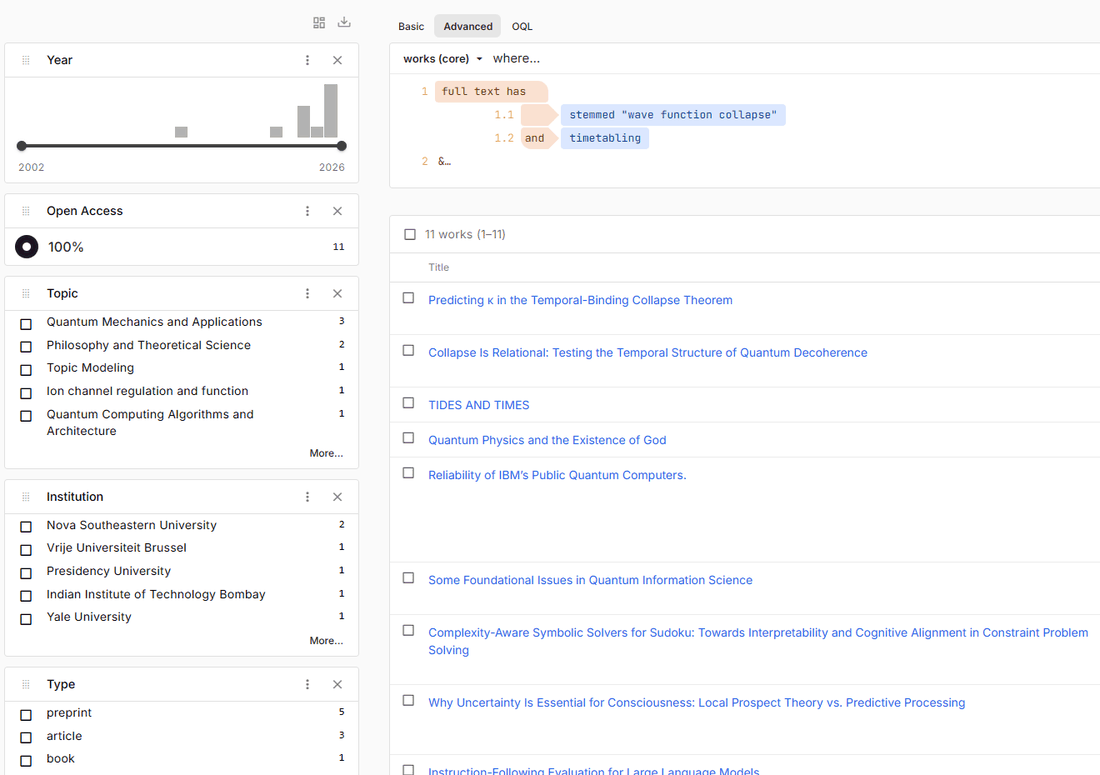Close the Year panel
Image resolution: width=1100 pixels, height=775 pixels.
click(x=337, y=60)
